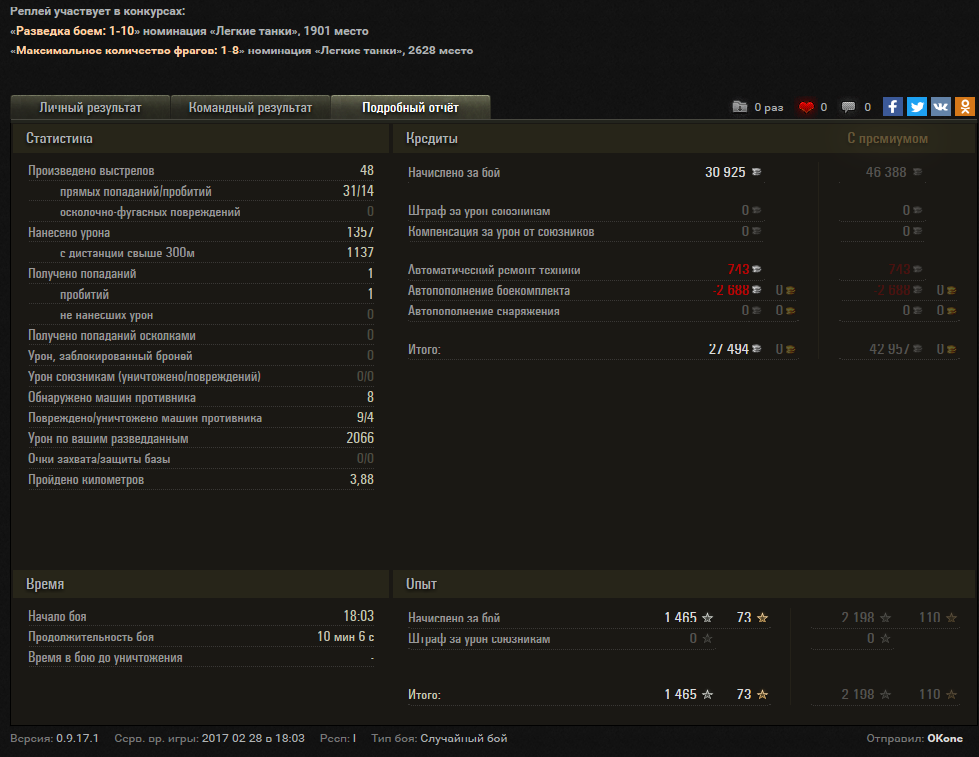
Task: Open uploader profile OKone
Action: coord(945,739)
